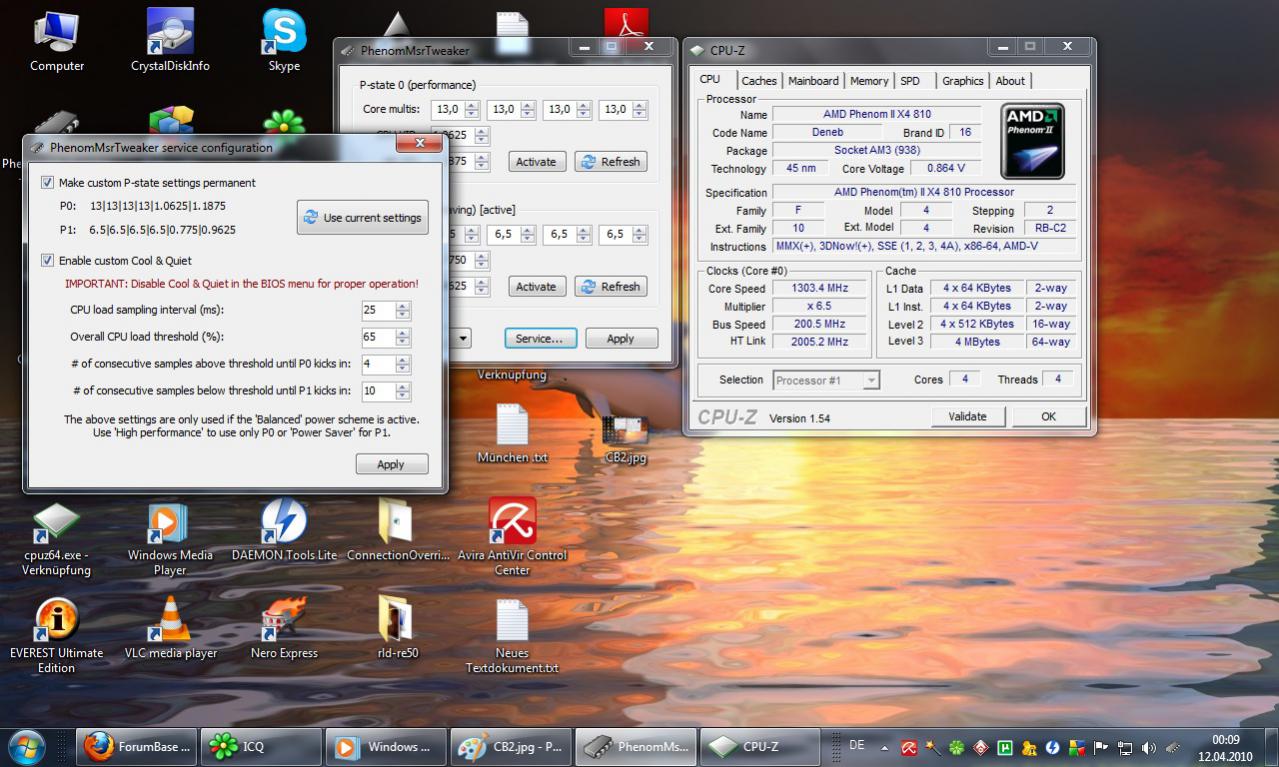Click the uTorrent tray icon

[1004, 748]
